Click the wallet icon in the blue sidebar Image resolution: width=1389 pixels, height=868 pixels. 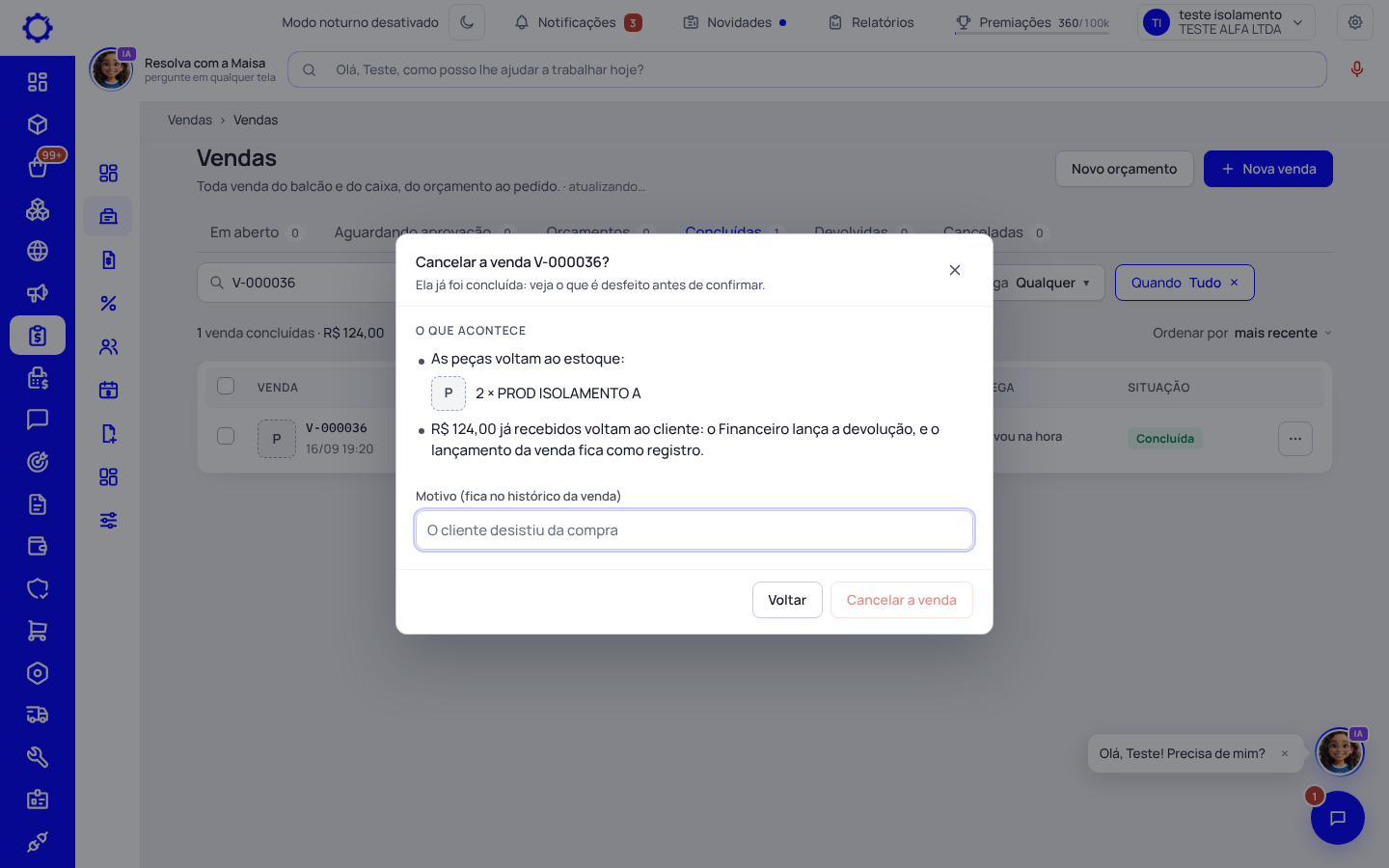38,547
